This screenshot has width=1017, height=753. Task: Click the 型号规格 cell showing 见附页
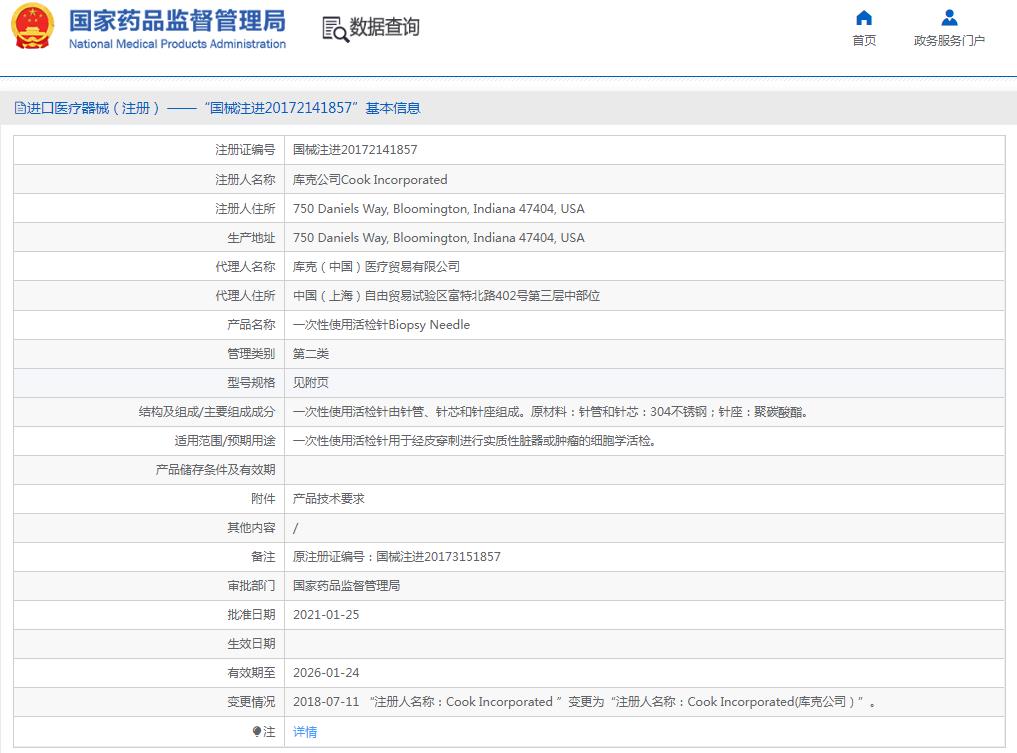[309, 382]
